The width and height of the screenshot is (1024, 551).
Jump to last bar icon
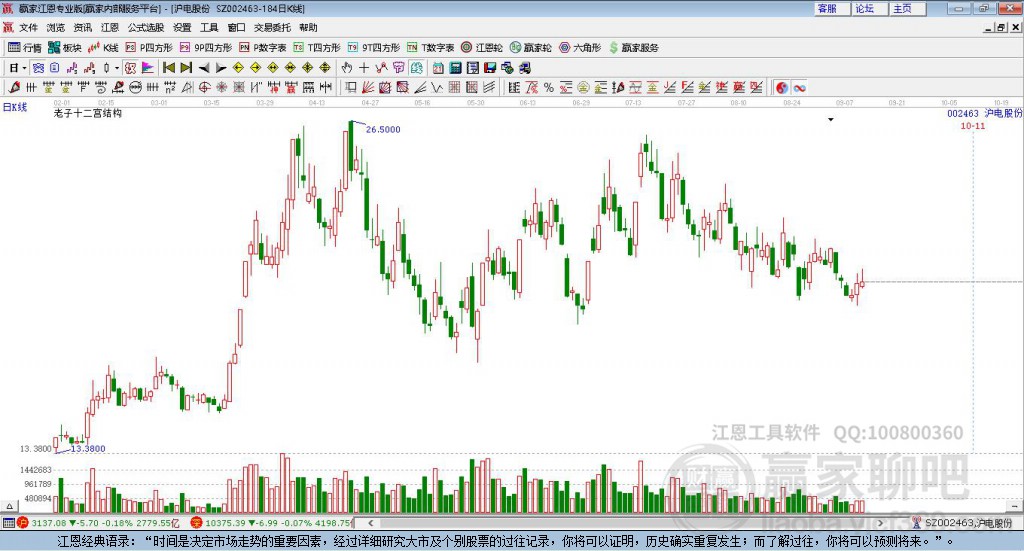186,68
